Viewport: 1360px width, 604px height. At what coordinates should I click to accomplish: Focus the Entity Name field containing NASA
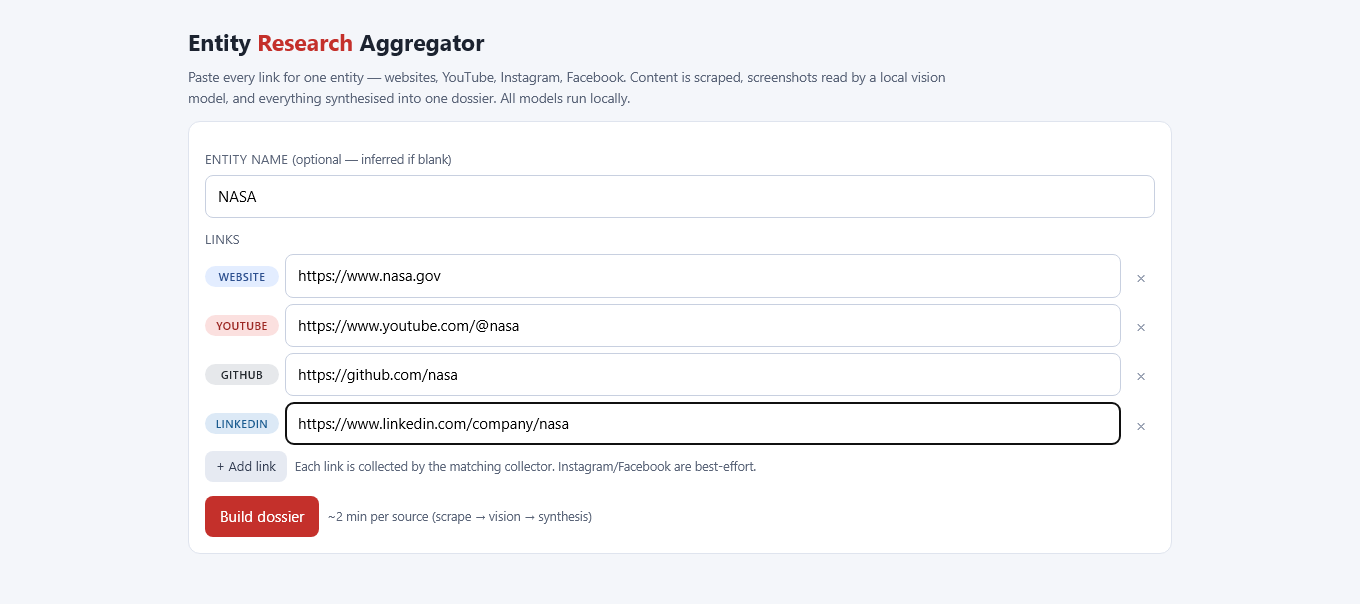(x=680, y=197)
